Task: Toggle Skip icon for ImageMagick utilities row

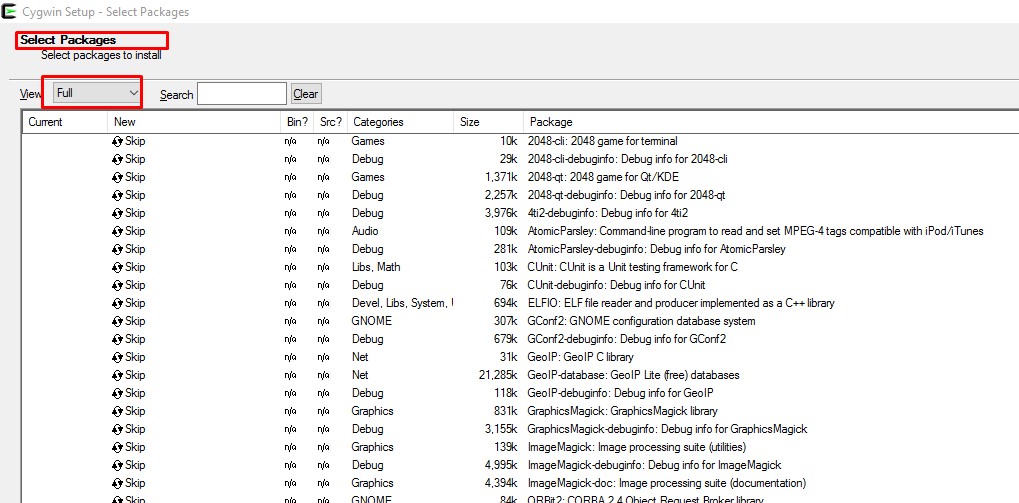Action: pyautogui.click(x=117, y=447)
